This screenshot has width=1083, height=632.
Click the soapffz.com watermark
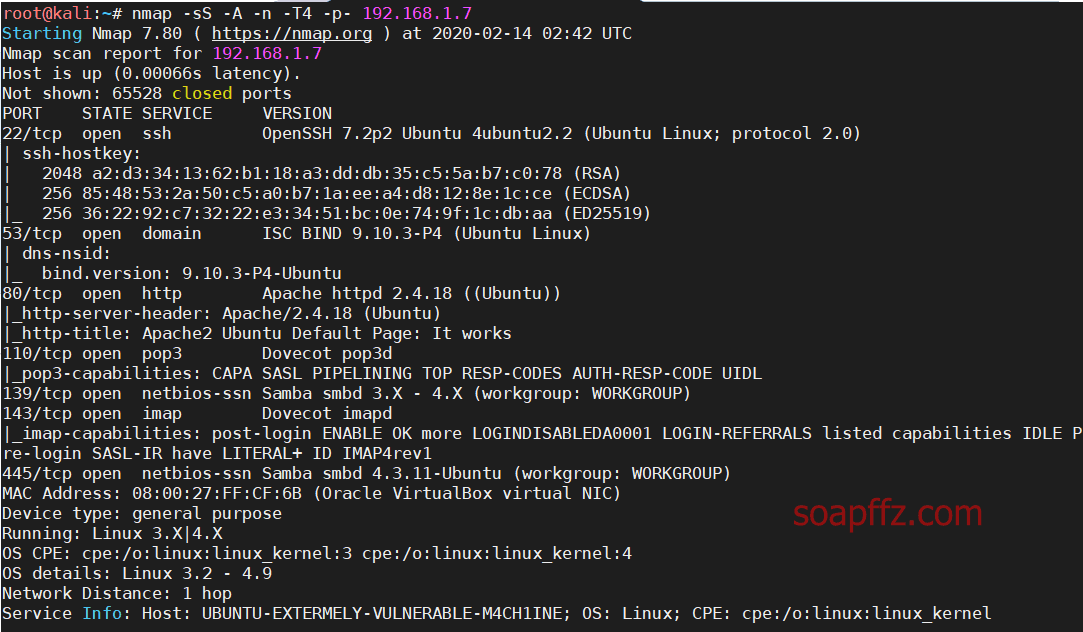point(888,513)
